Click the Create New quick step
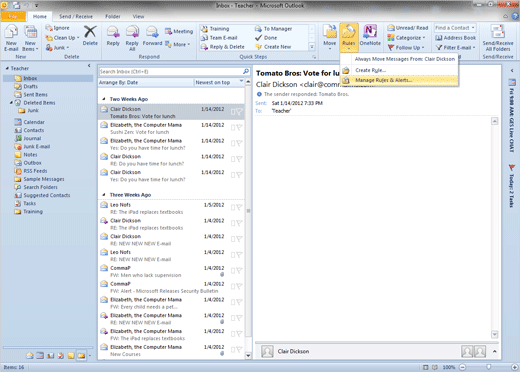 273,47
